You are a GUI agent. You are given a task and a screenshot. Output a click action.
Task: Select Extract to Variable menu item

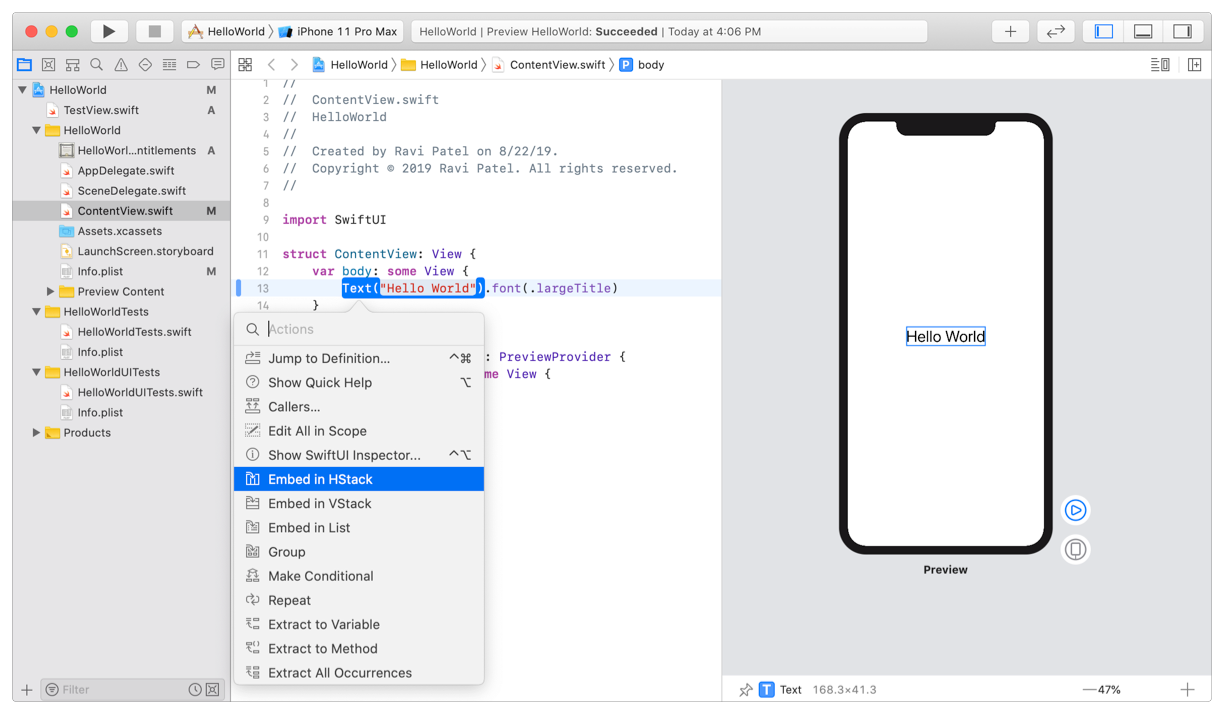click(323, 625)
